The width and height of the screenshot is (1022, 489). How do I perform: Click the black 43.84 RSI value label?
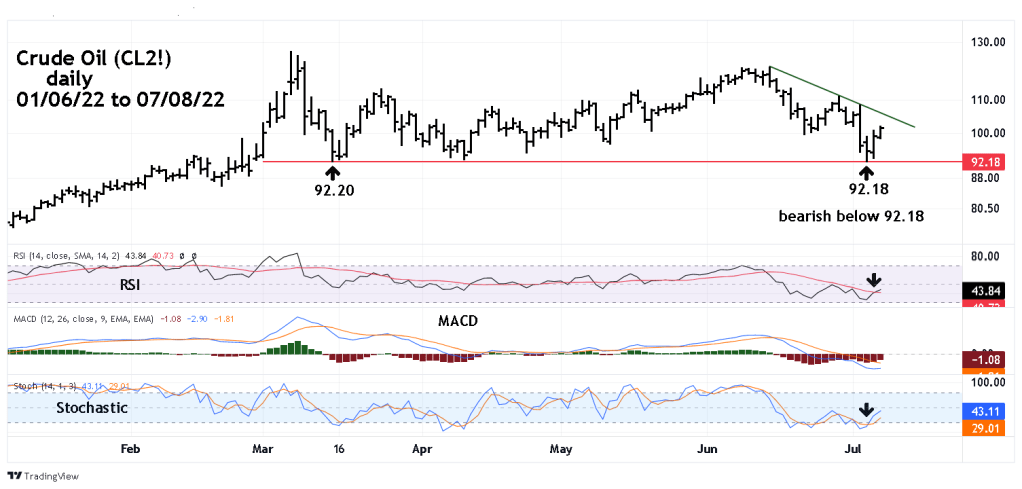(986, 291)
